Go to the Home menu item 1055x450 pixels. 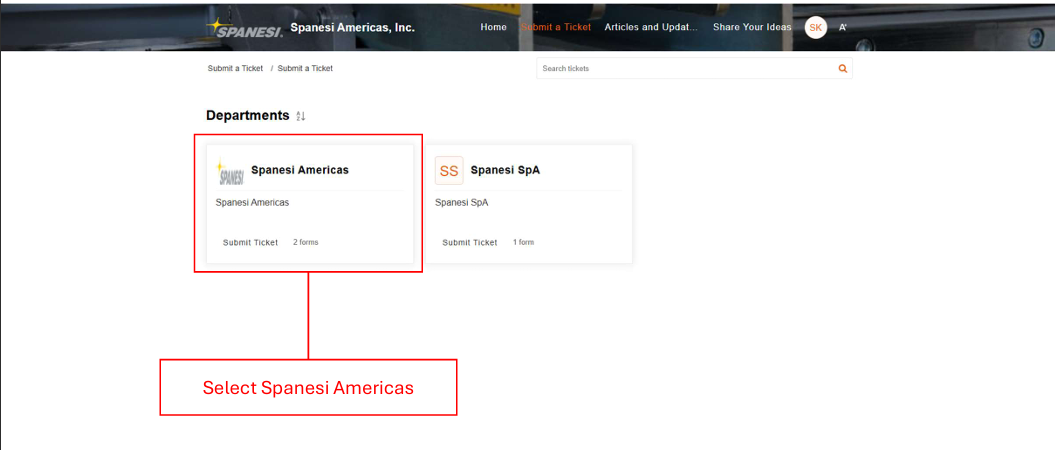(493, 27)
